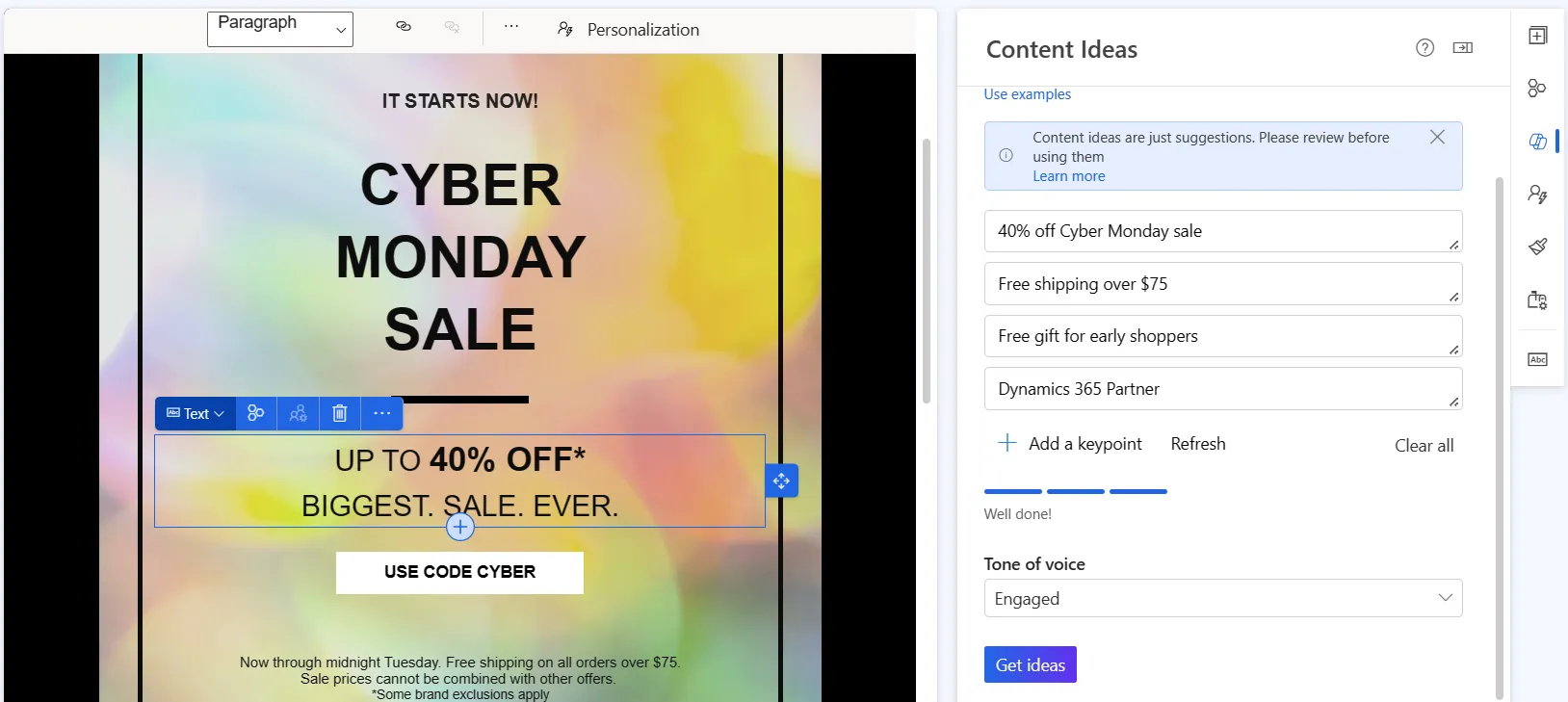Viewport: 1568px width, 702px height.
Task: Open the text block's more options menu
Action: click(x=382, y=413)
